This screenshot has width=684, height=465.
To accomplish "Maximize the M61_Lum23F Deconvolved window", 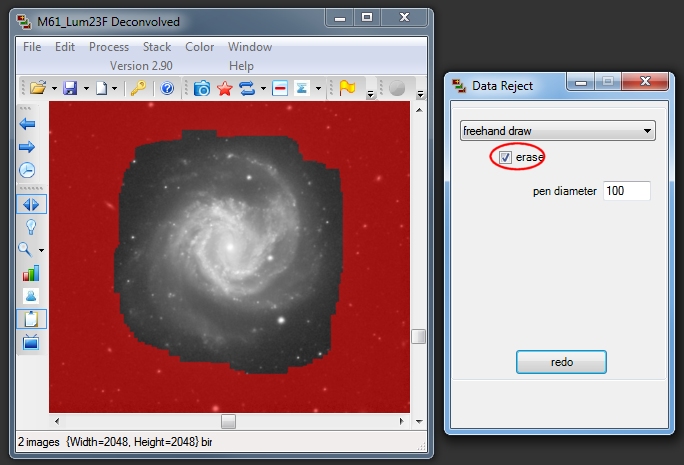I will [367, 17].
